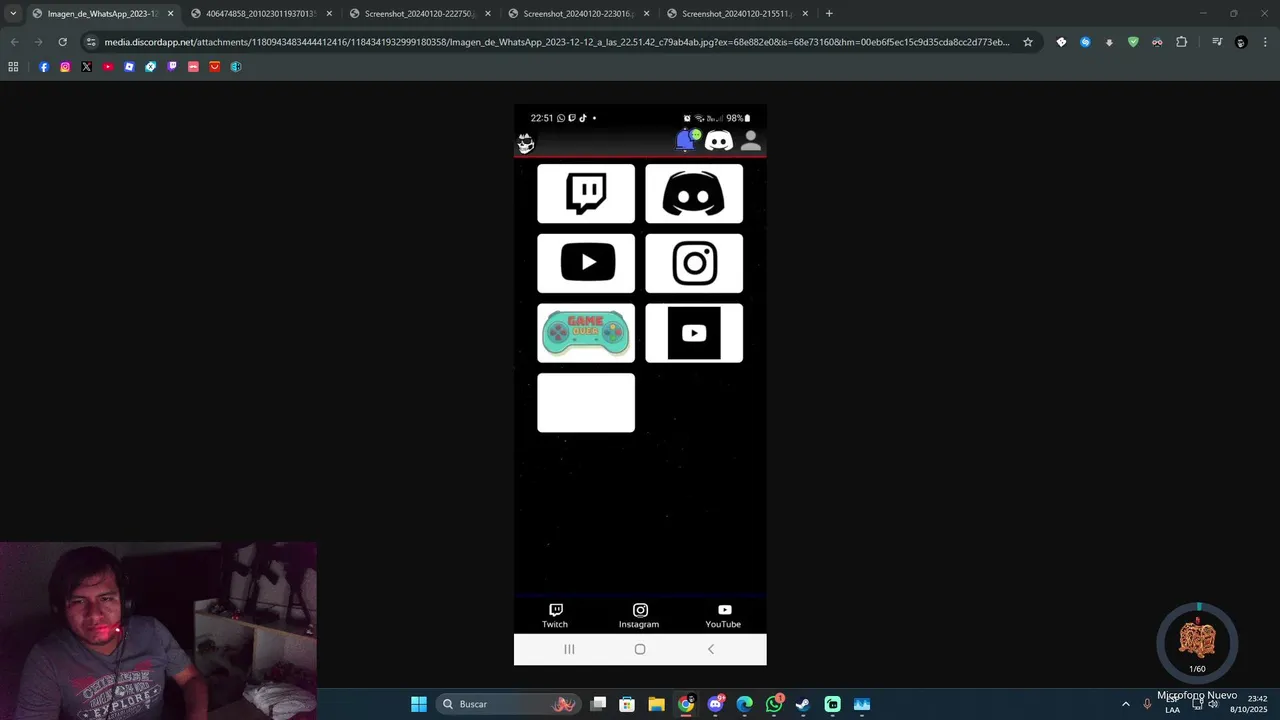The image size is (1280, 720).
Task: Open the Windows Start menu
Action: tap(419, 704)
